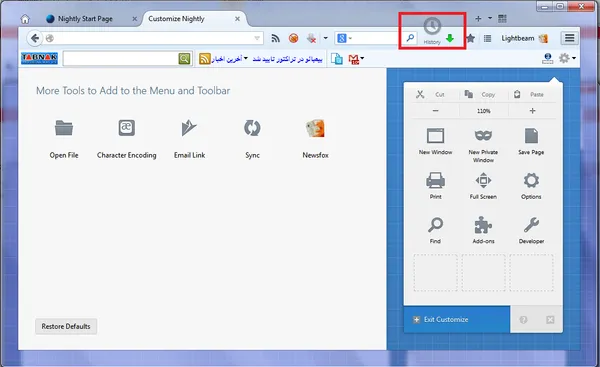
Task: Click the user globe icon on toolbar
Action: point(548,58)
